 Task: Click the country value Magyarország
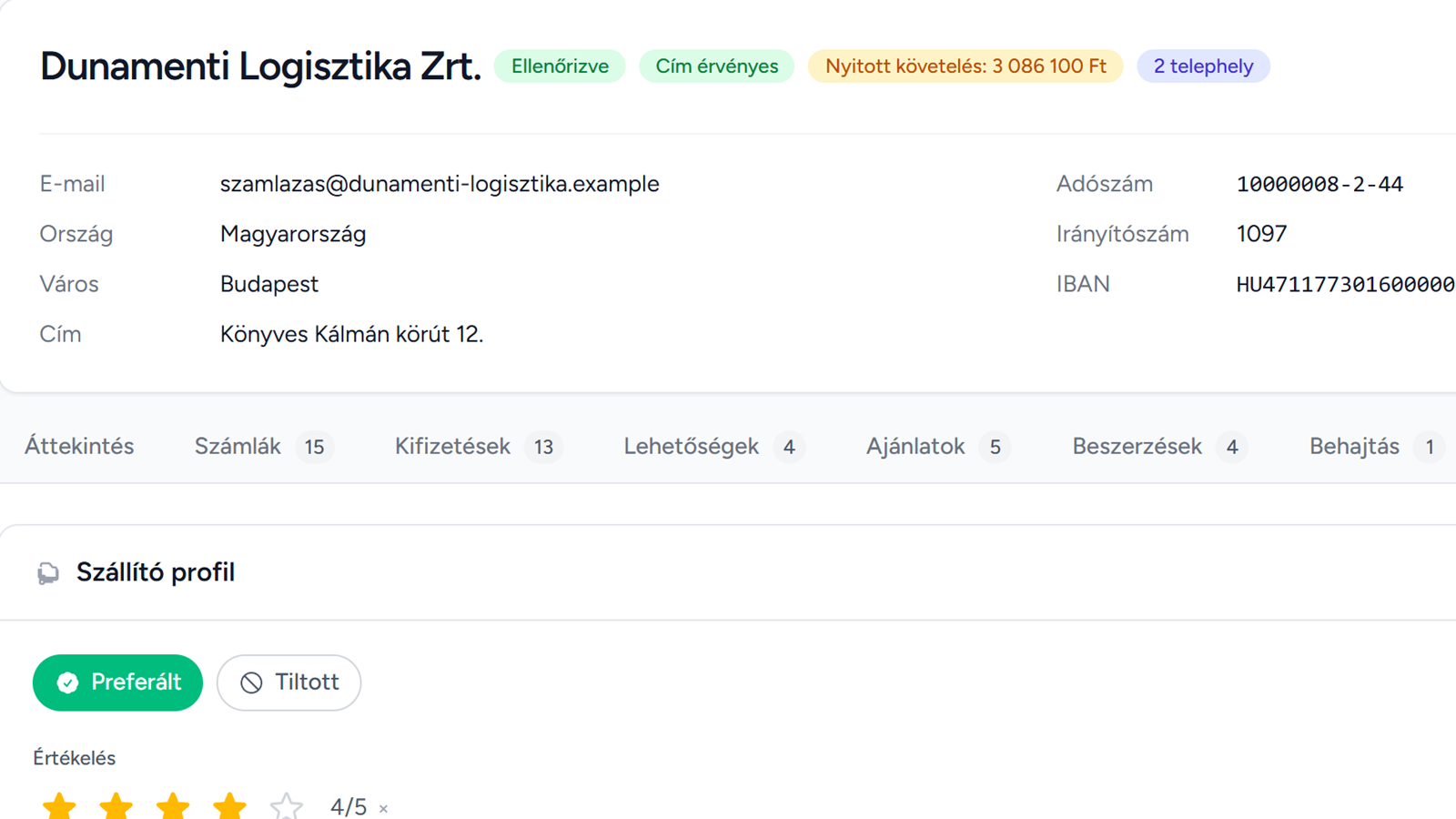click(293, 234)
